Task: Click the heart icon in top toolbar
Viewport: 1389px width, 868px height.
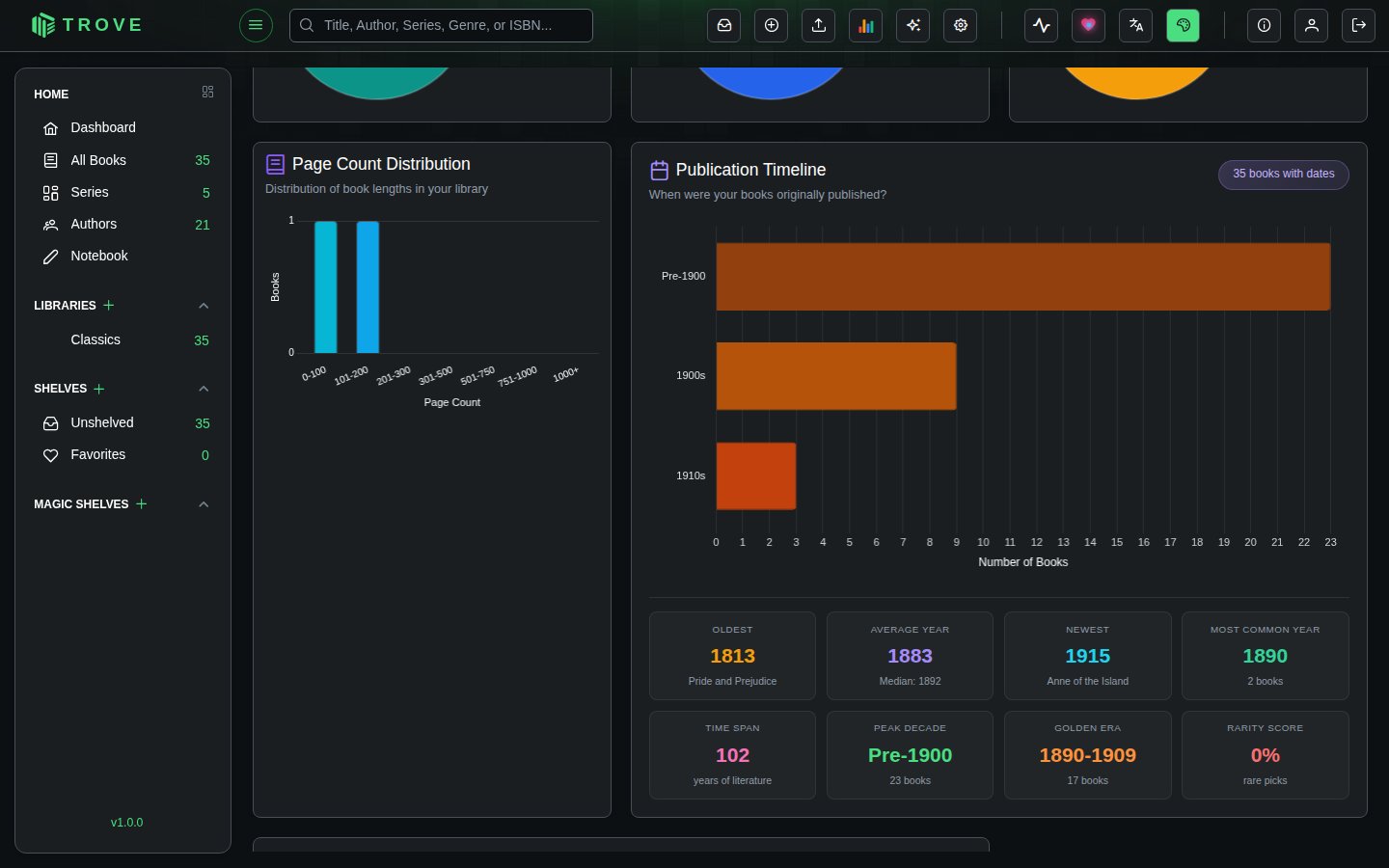Action: [1089, 25]
